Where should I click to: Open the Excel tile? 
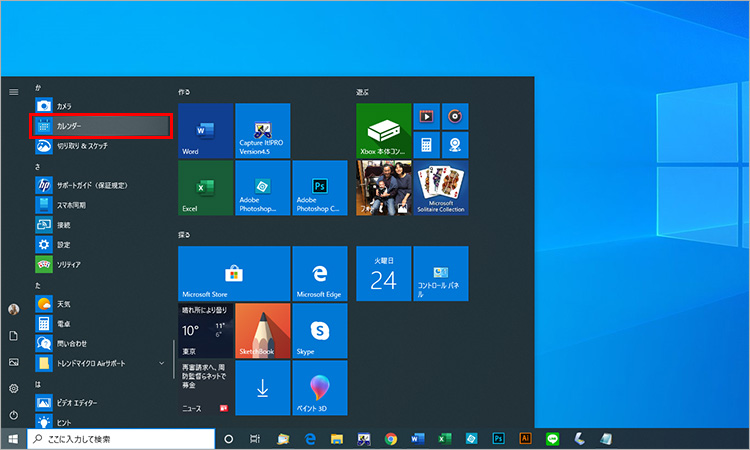205,188
